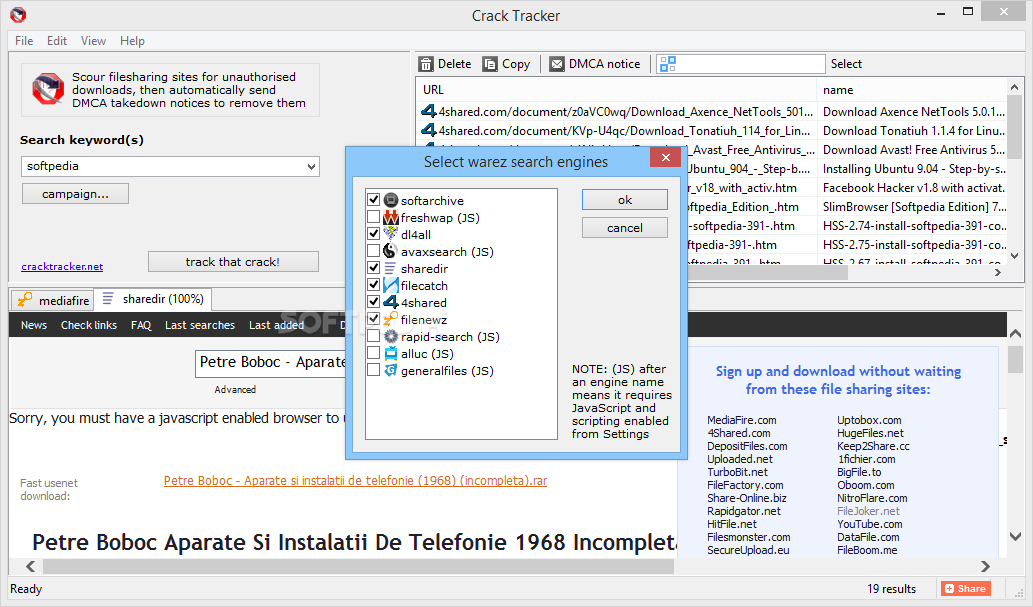Tick the generalfiles (JS) checkbox
Viewport: 1033px width, 607px height.
(x=374, y=370)
